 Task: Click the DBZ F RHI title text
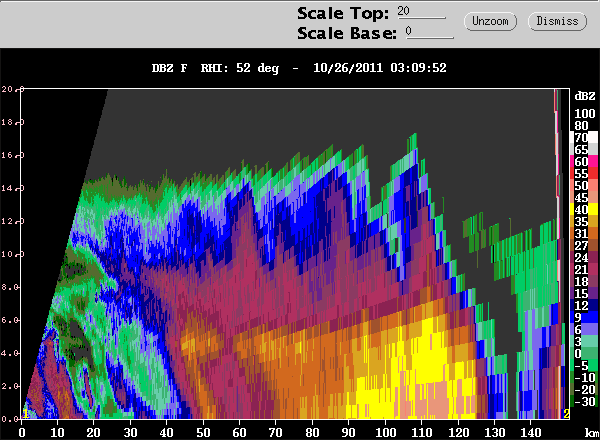[299, 68]
